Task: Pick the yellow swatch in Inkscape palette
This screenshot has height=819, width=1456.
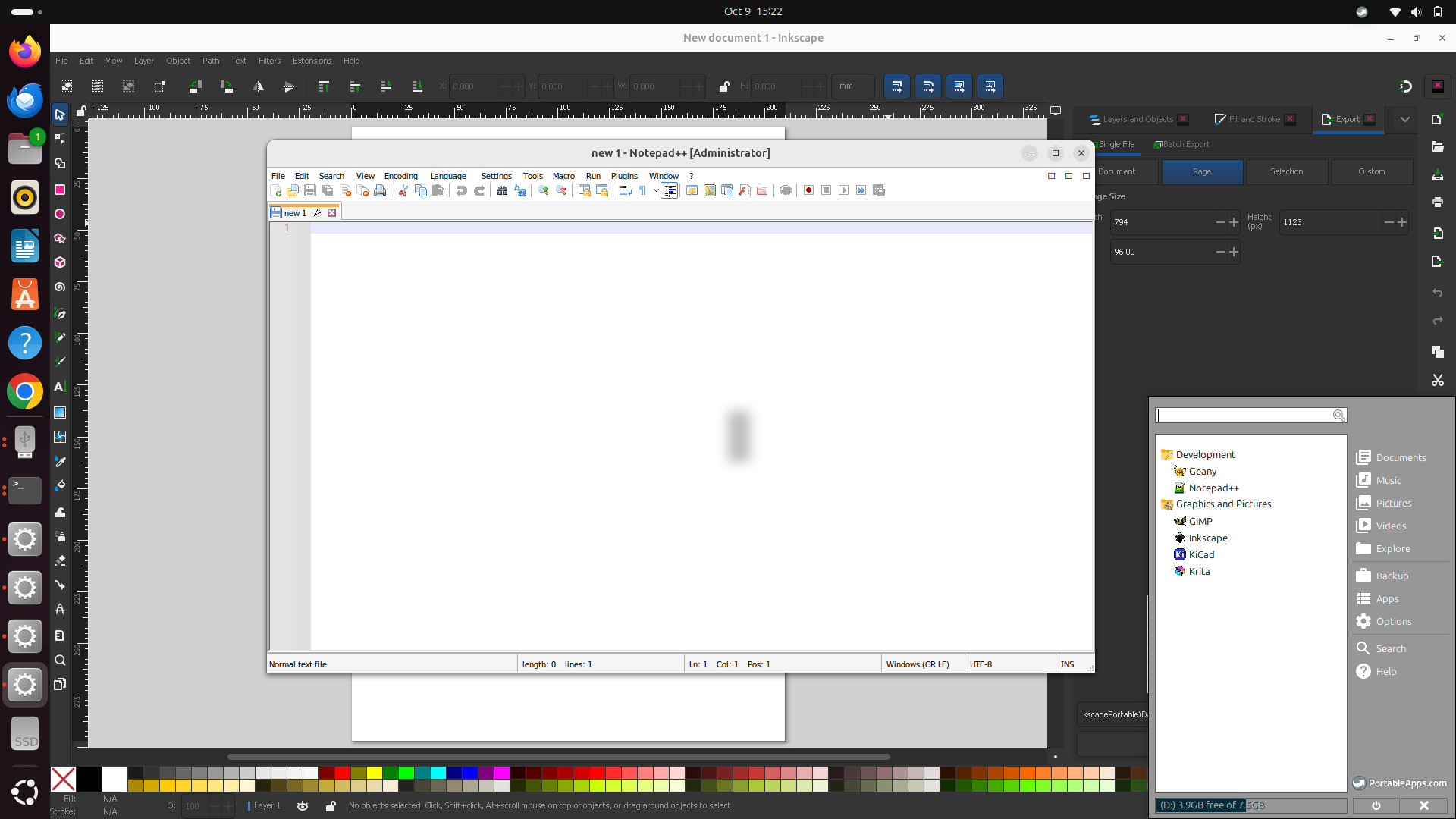Action: 374,773
